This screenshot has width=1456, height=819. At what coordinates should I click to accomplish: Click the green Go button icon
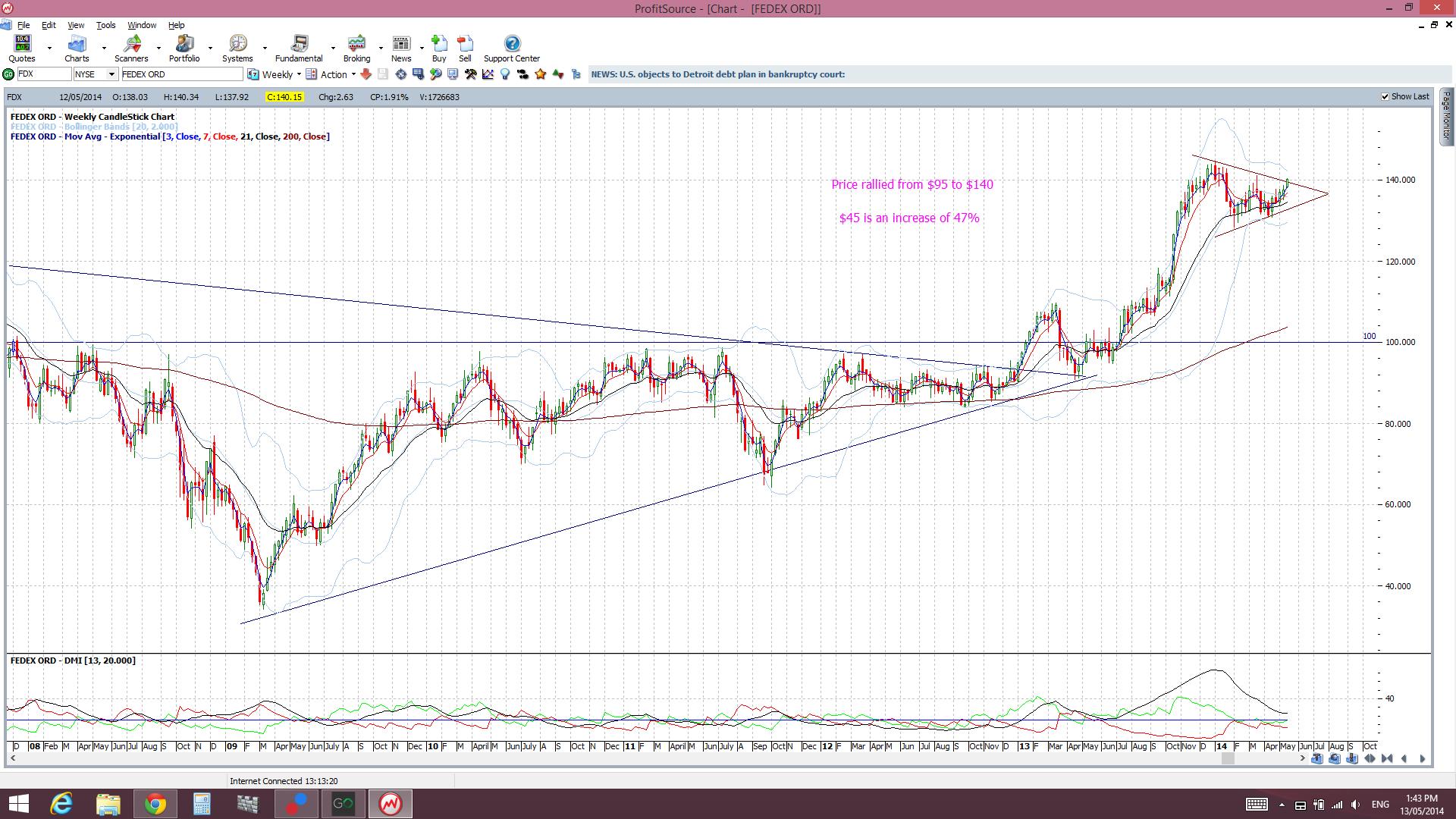8,74
